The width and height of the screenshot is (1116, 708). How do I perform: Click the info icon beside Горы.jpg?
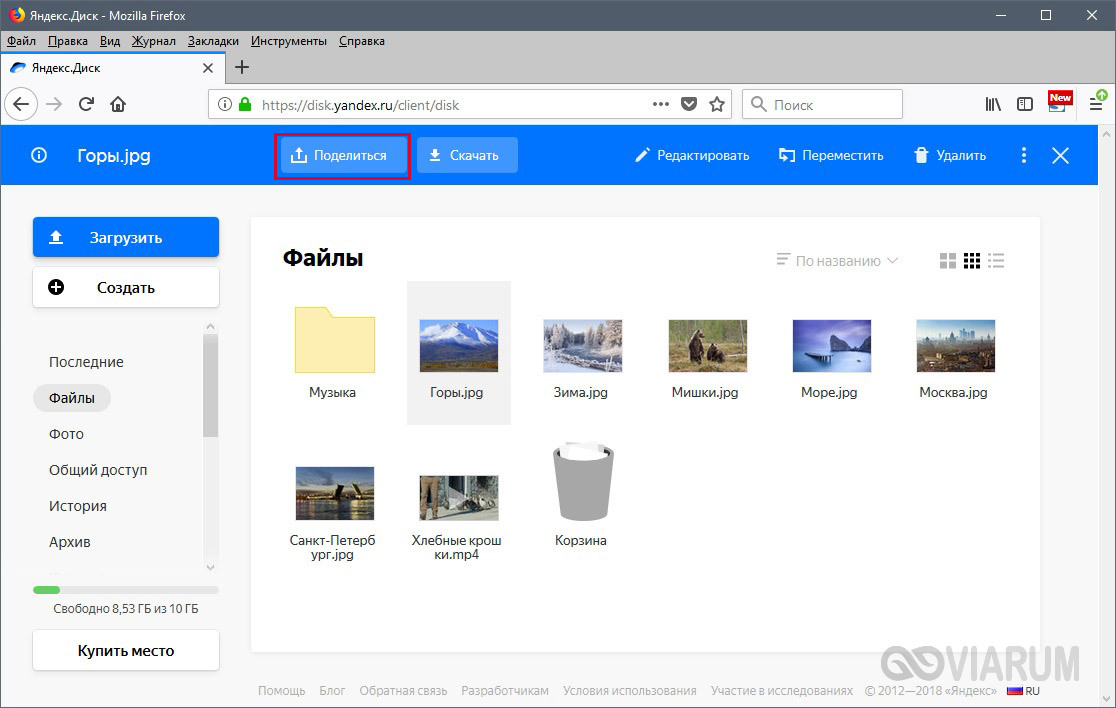[x=39, y=155]
